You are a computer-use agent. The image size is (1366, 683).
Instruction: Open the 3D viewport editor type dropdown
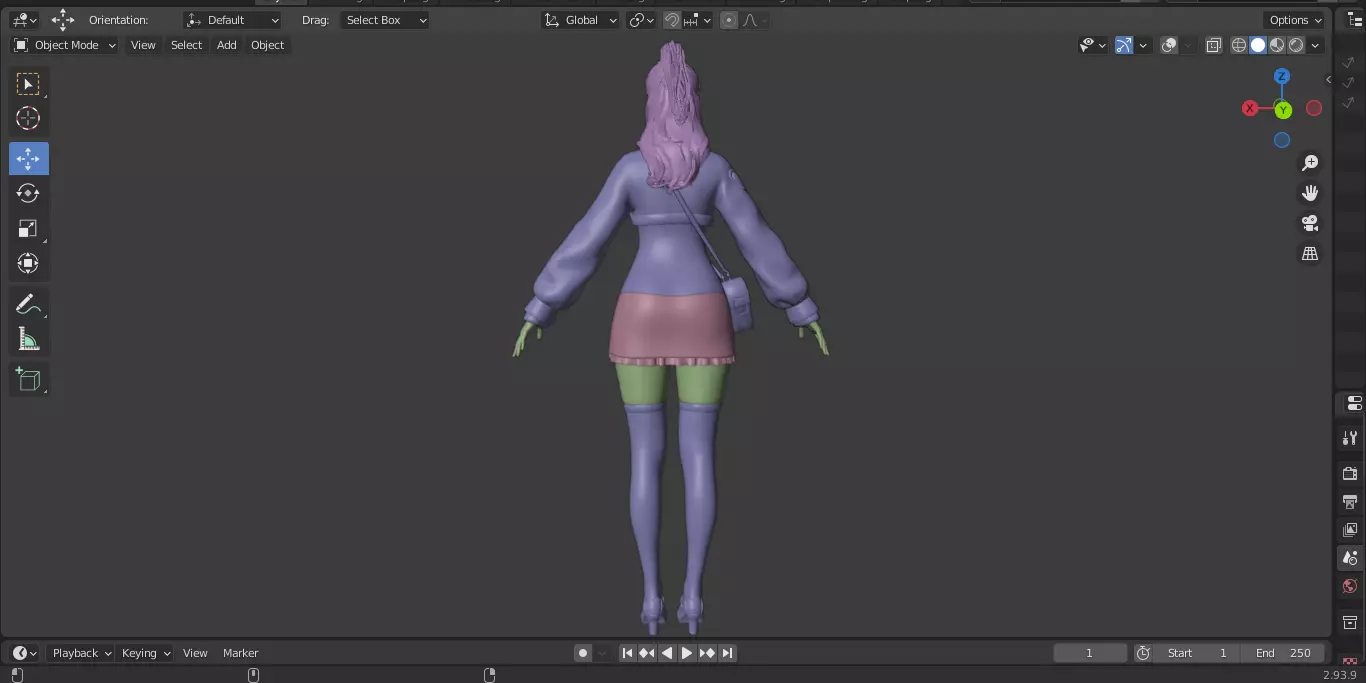click(24, 20)
